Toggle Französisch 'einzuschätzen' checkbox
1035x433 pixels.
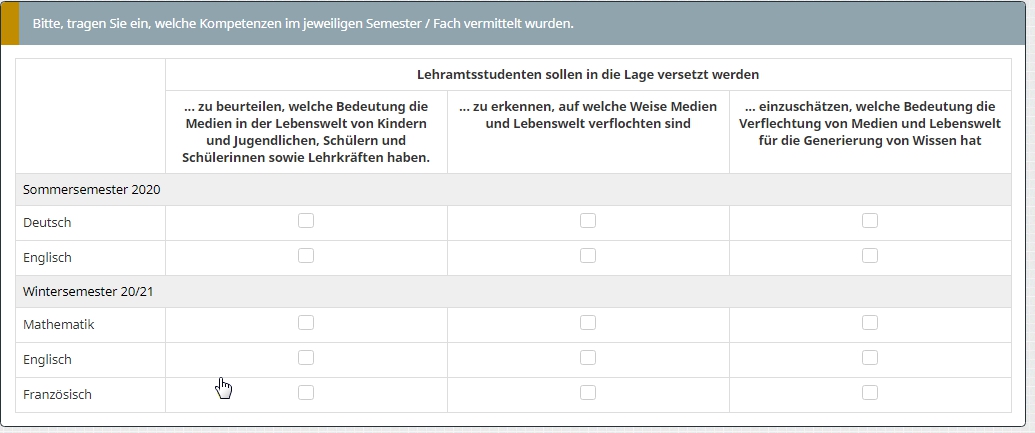point(870,393)
